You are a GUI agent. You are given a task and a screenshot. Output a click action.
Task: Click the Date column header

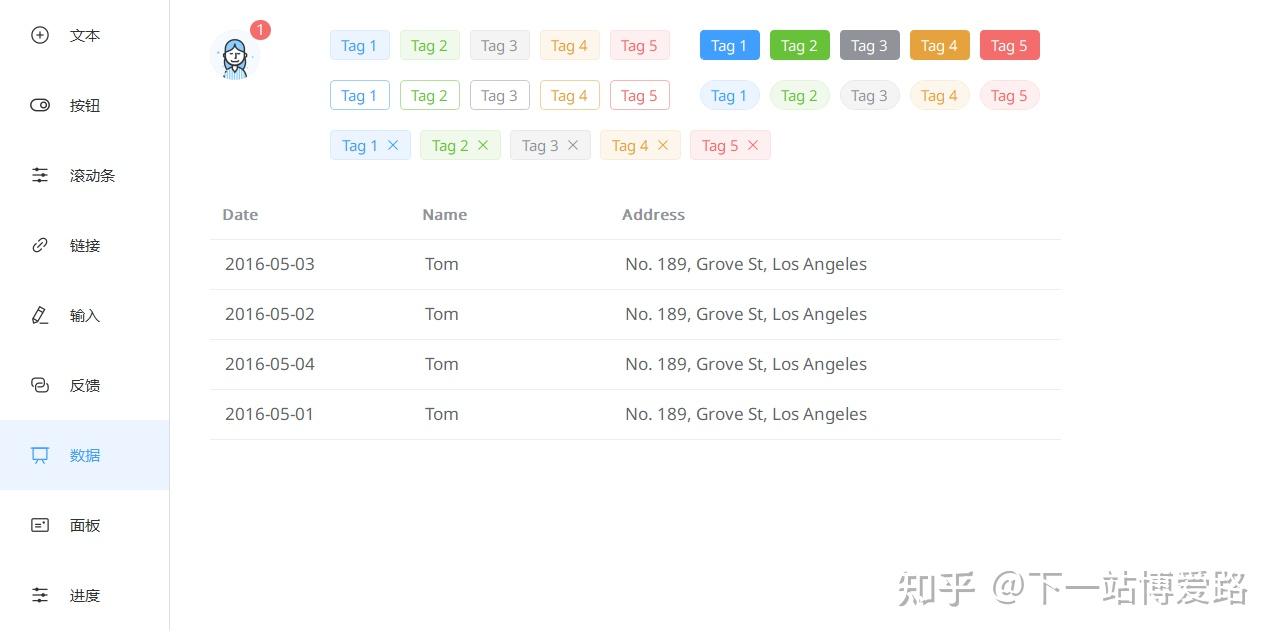tap(240, 214)
